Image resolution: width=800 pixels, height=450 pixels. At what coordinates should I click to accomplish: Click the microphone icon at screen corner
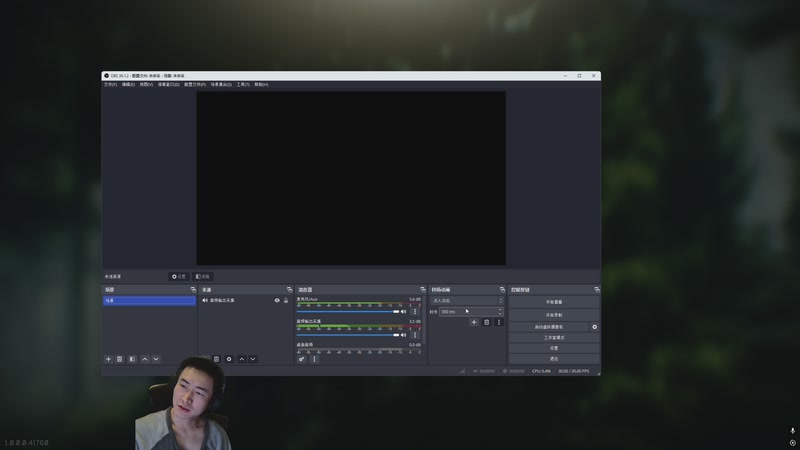pos(792,431)
